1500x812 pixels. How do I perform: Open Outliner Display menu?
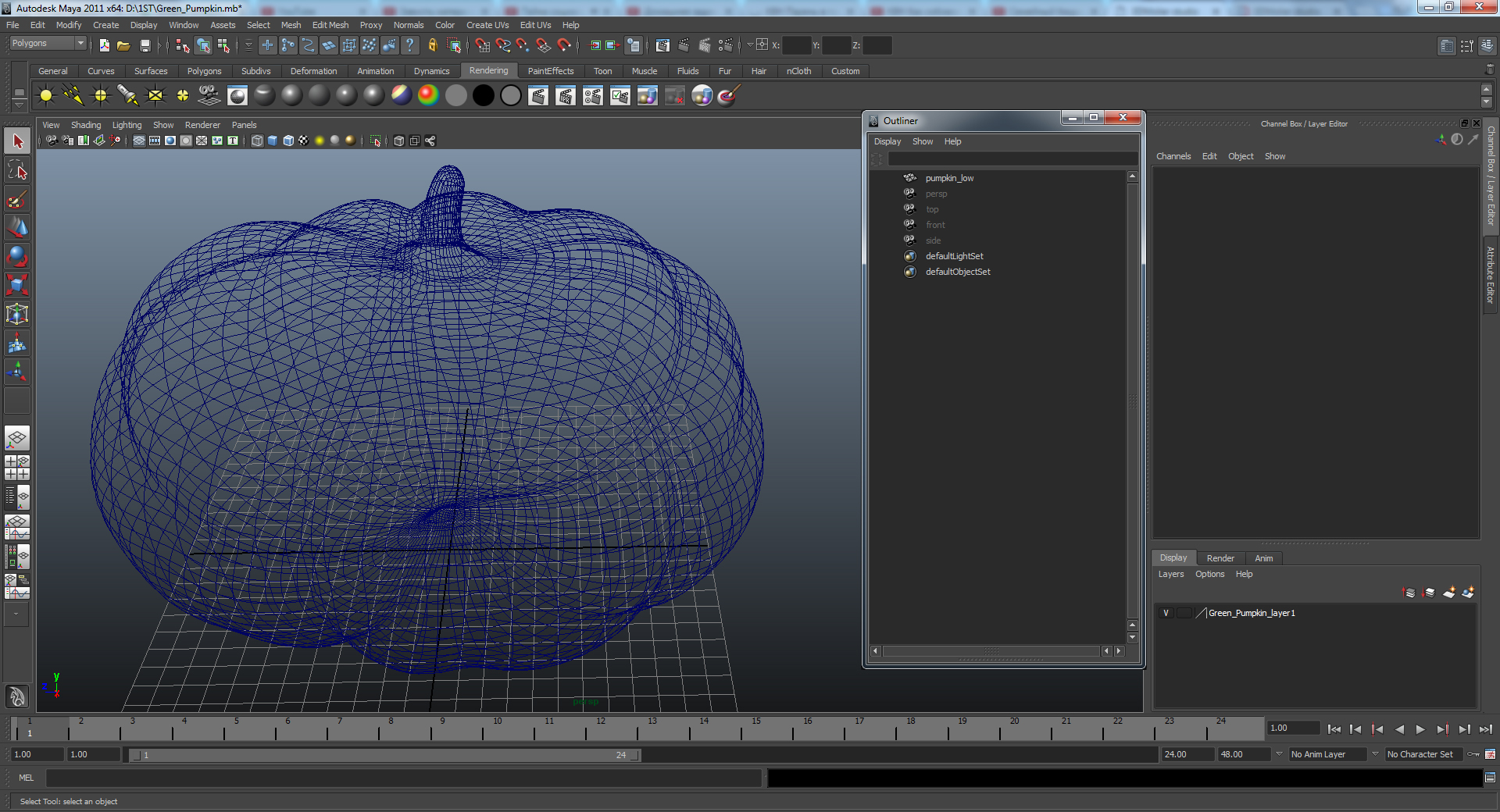click(x=887, y=141)
